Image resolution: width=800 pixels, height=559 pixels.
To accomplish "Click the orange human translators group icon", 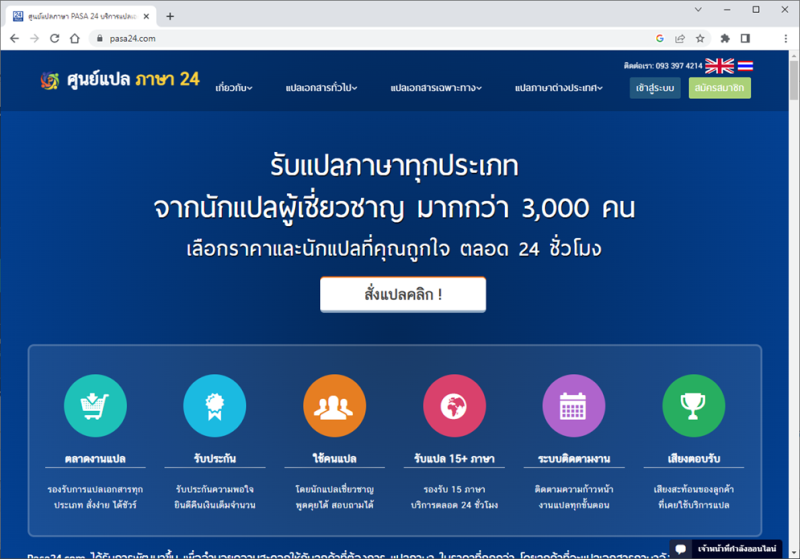I will pyautogui.click(x=334, y=405).
